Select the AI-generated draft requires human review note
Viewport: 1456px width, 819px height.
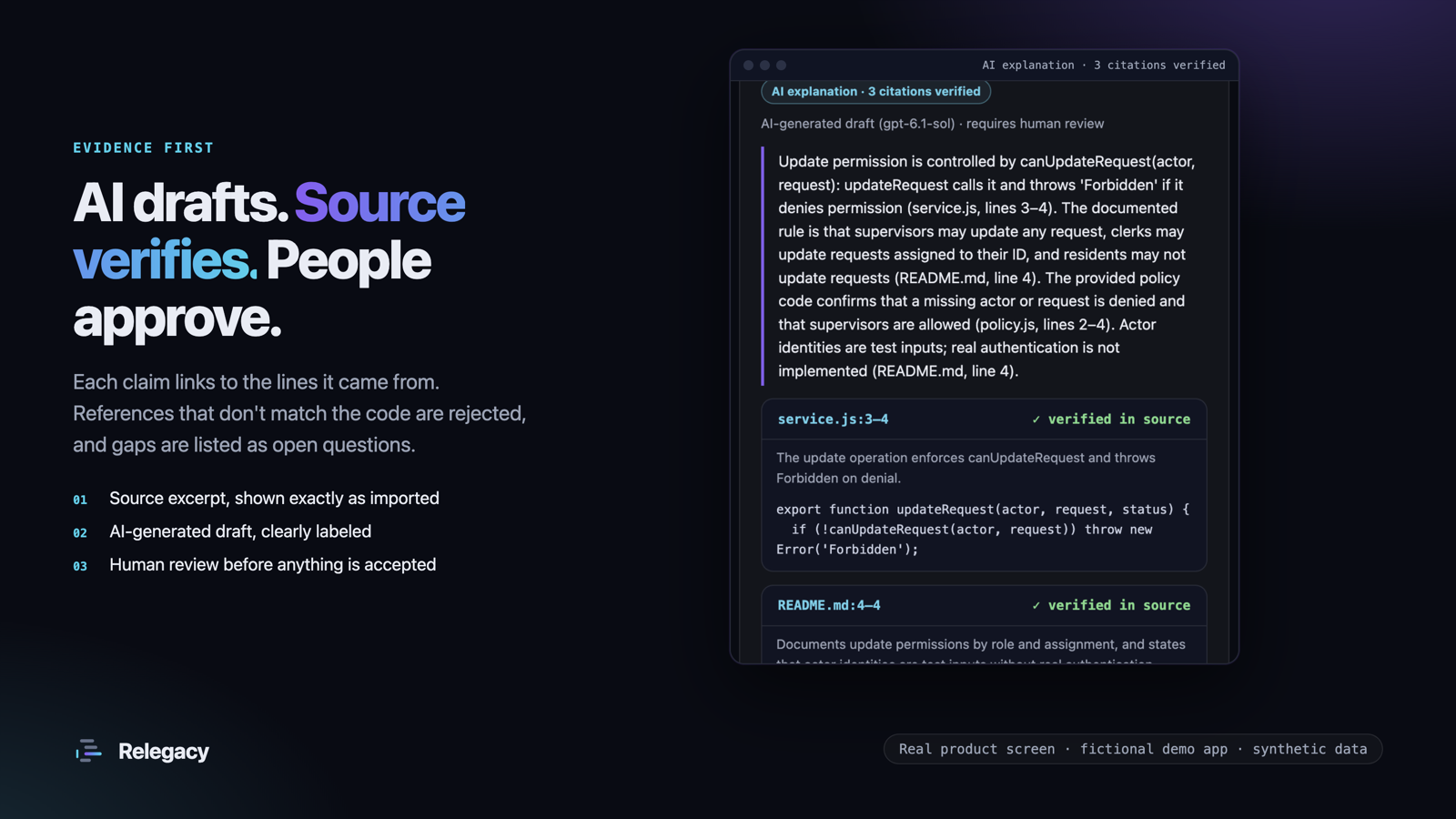932,124
